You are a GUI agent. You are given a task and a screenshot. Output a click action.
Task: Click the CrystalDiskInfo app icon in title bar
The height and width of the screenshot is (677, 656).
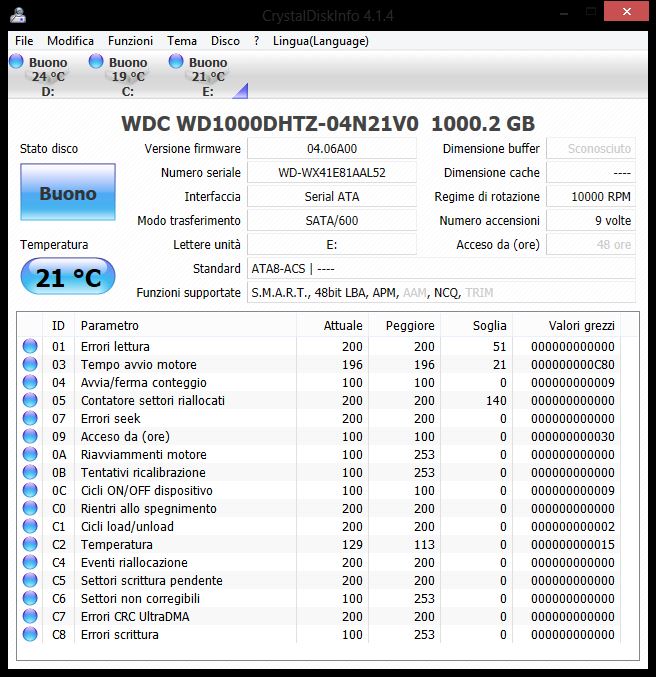[x=18, y=15]
